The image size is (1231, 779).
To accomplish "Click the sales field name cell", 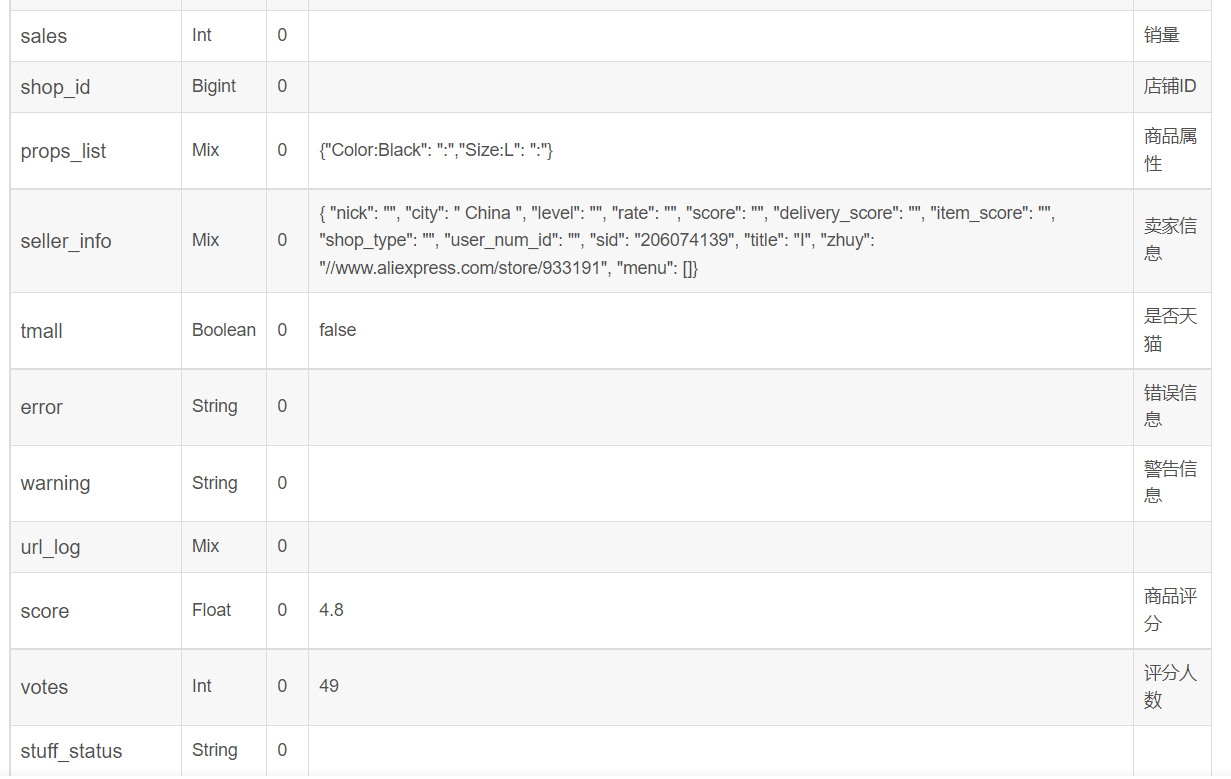I will tap(44, 36).
